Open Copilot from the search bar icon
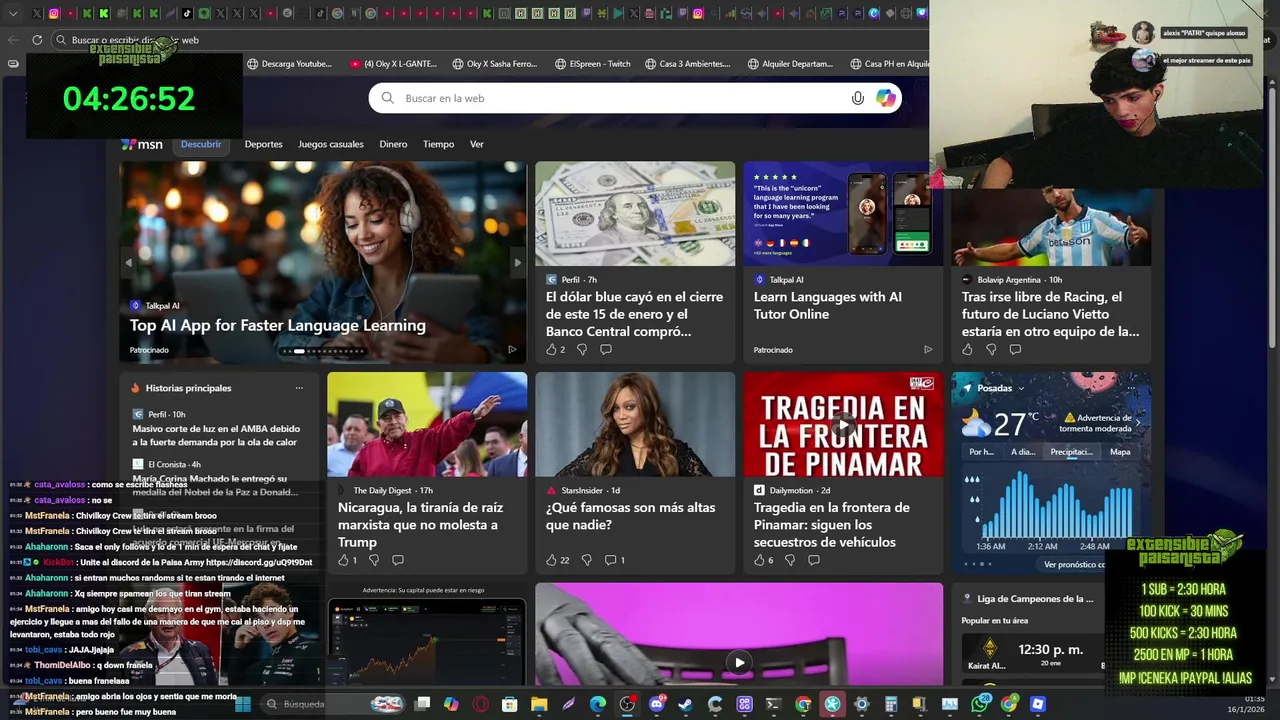Screen dimensions: 1280x720 pos(885,98)
